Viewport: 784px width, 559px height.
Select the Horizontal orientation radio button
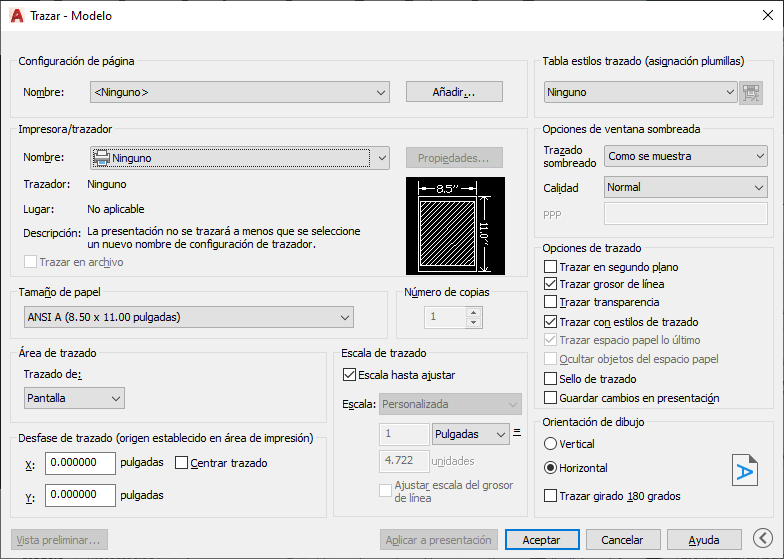tap(550, 468)
